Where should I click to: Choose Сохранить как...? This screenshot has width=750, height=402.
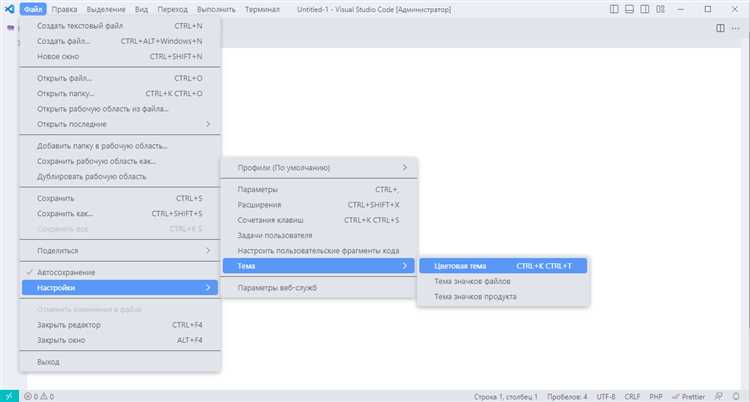120,213
